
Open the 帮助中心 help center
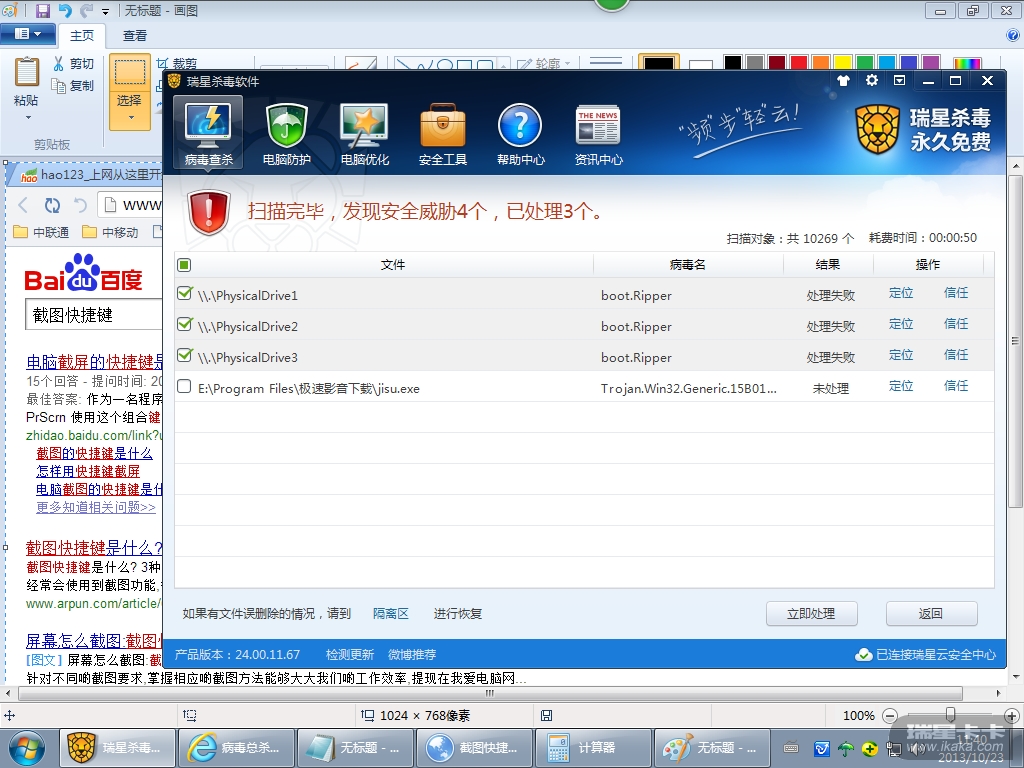520,133
